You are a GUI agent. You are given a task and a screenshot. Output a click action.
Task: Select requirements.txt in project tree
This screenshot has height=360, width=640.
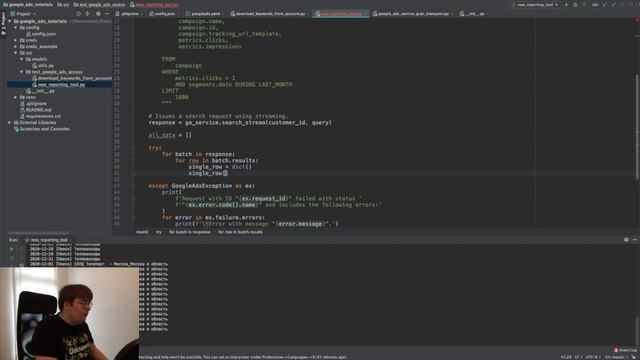40,116
